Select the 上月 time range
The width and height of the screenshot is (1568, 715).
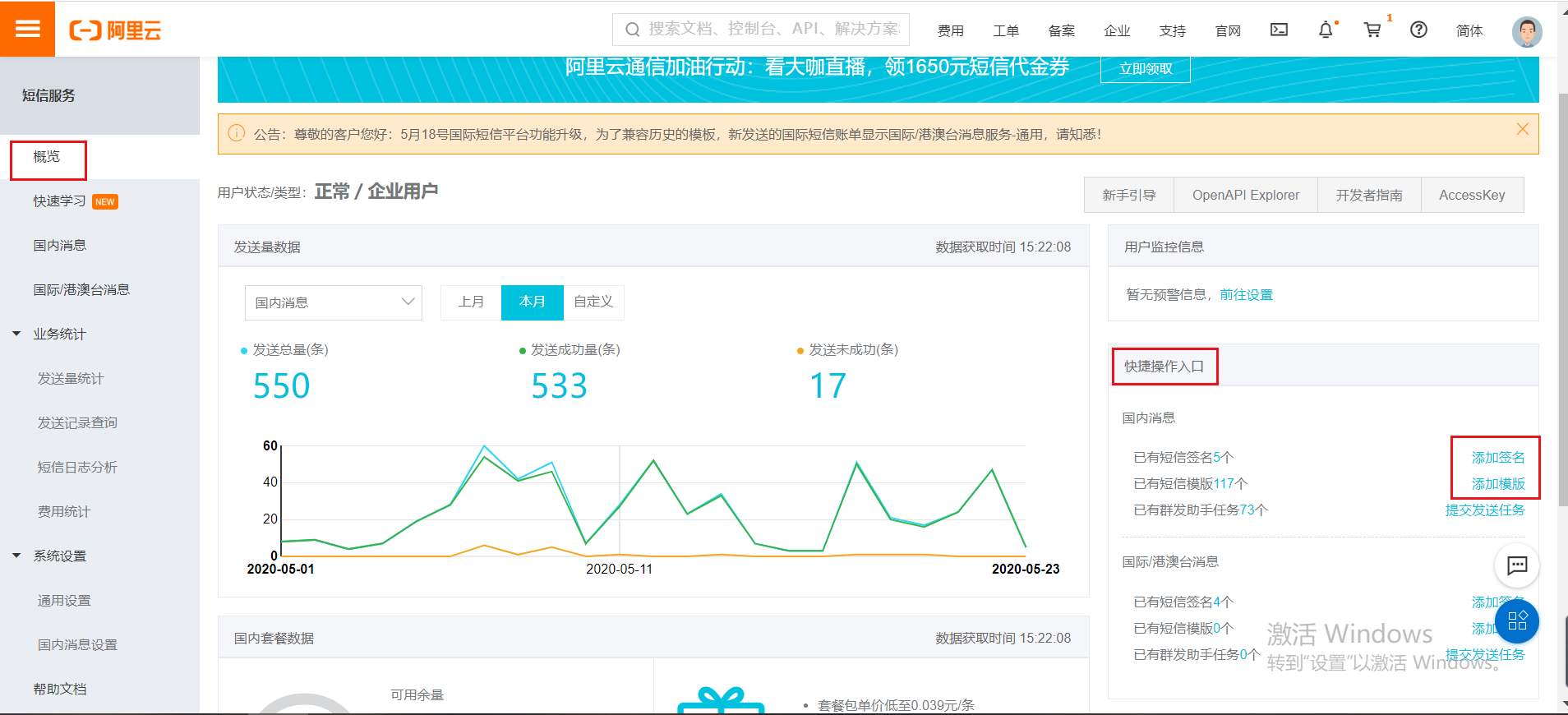[x=471, y=302]
